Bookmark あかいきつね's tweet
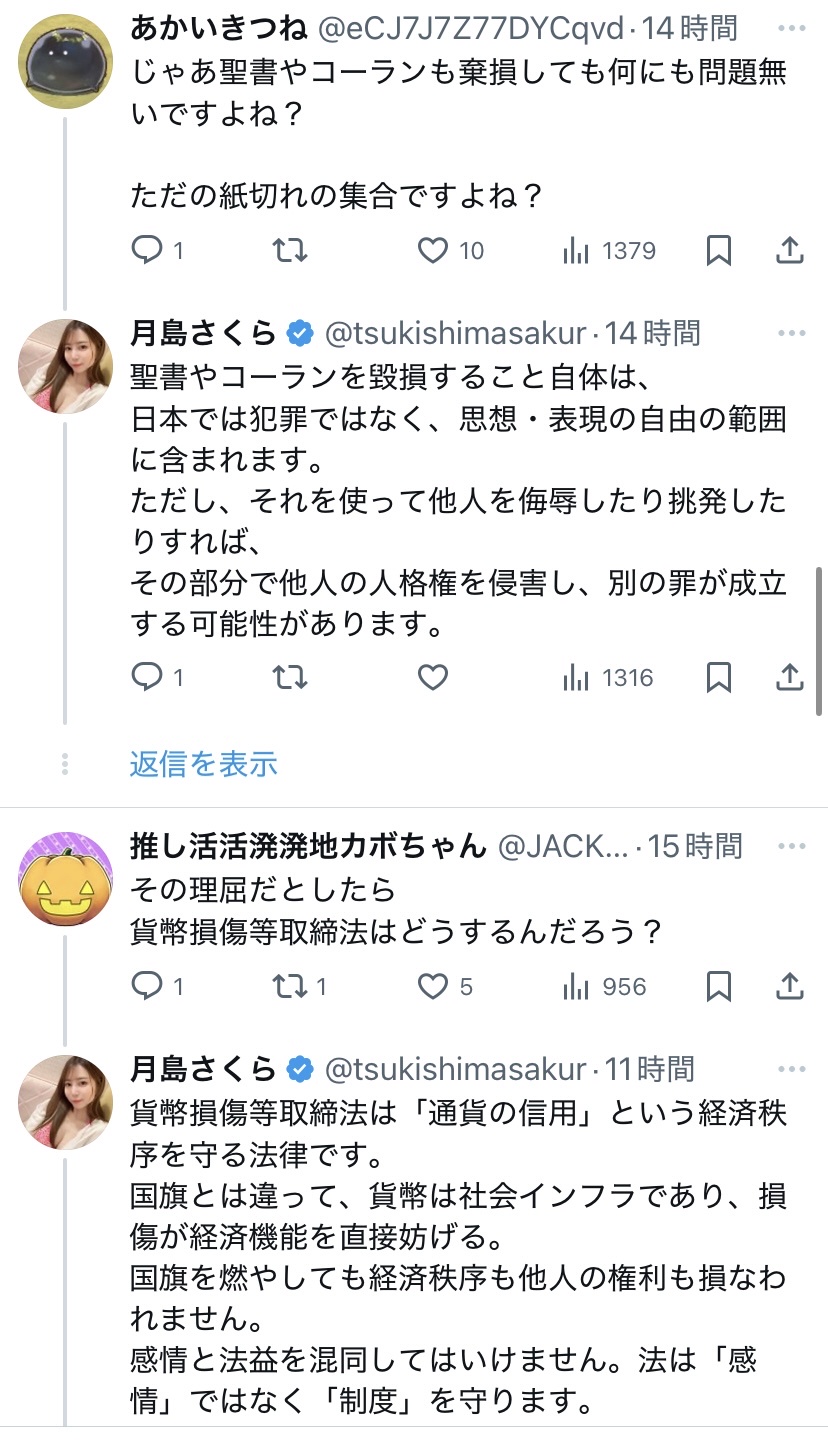Screen dimensions: 828x1443 (x=718, y=250)
